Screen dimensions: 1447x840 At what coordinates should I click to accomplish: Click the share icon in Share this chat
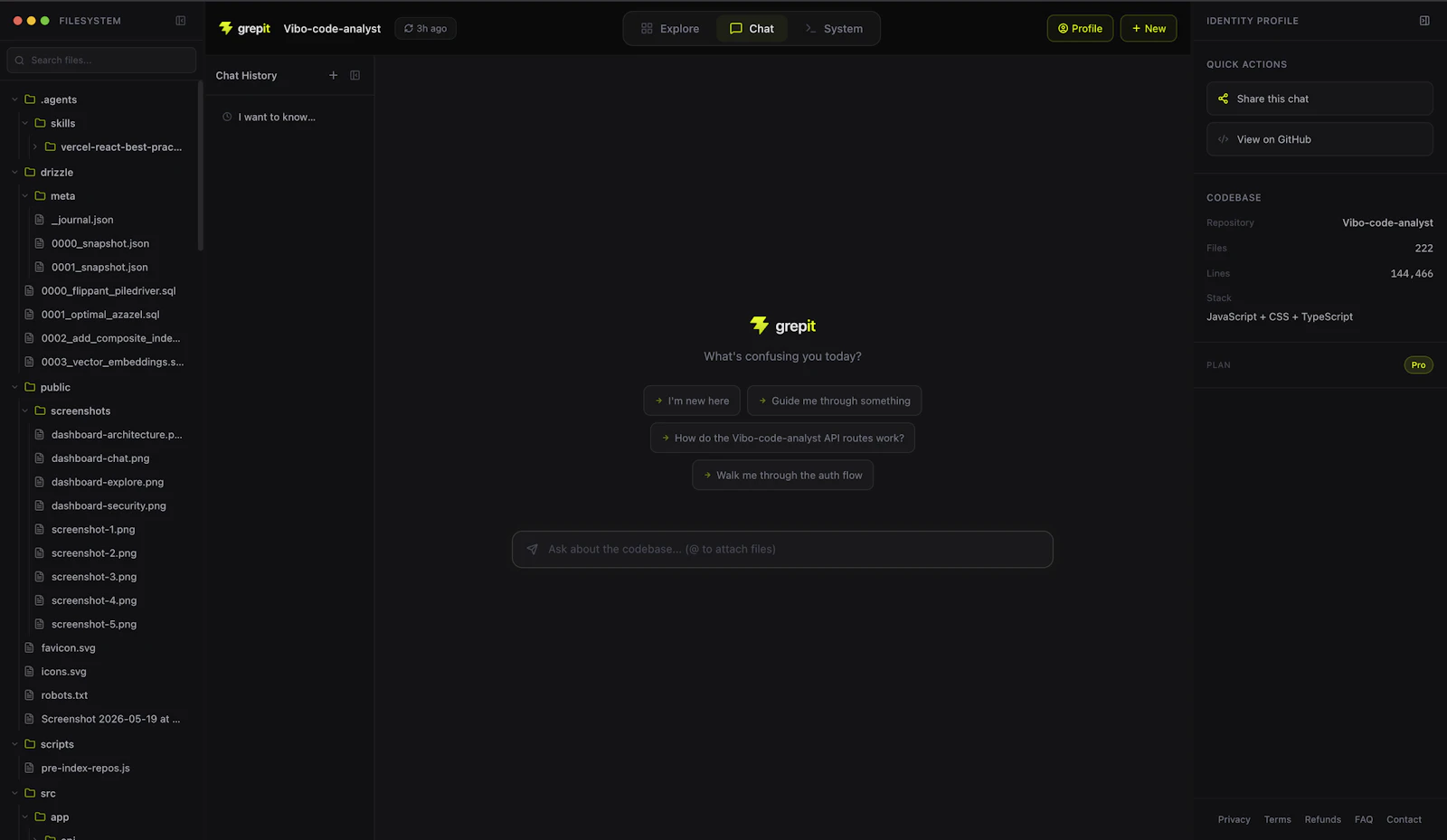click(1223, 99)
